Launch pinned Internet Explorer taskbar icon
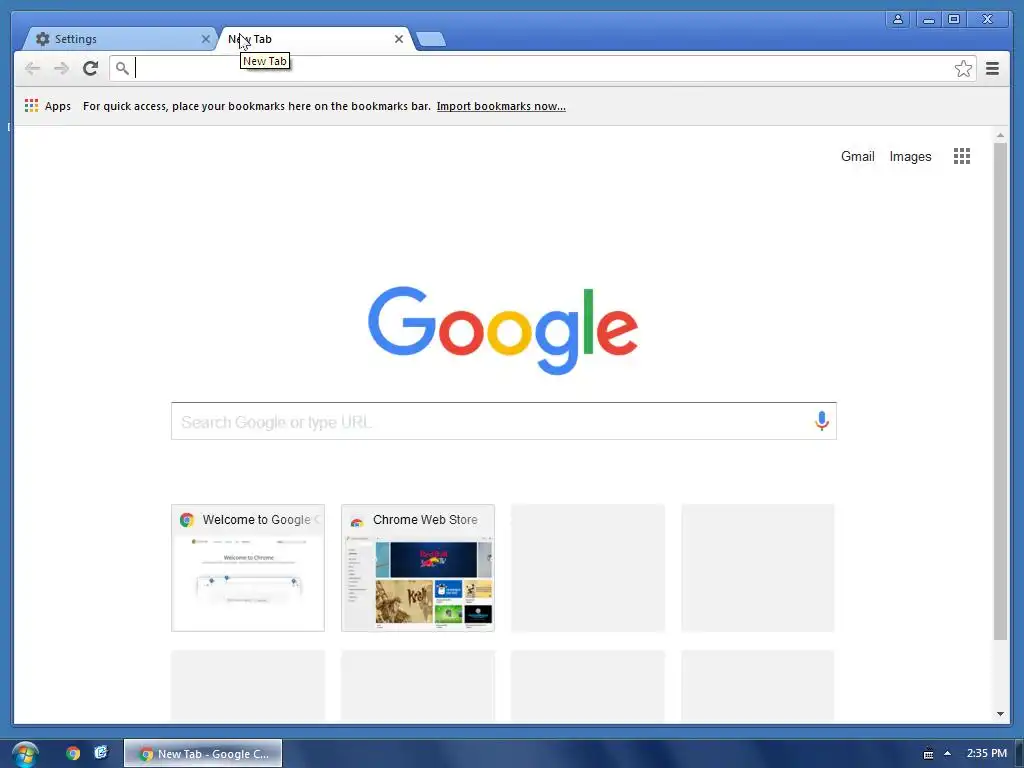Screen dimensions: 1024x768 click(101, 753)
